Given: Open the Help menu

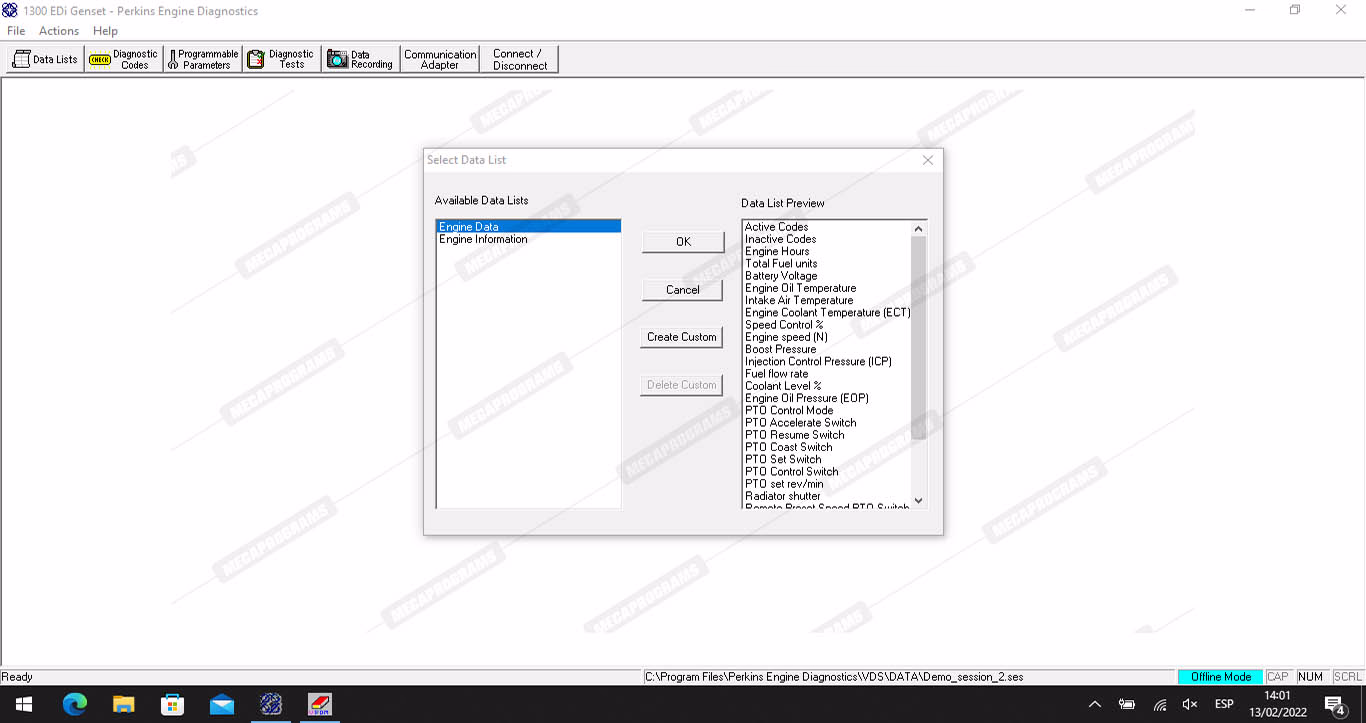Looking at the screenshot, I should pos(105,31).
